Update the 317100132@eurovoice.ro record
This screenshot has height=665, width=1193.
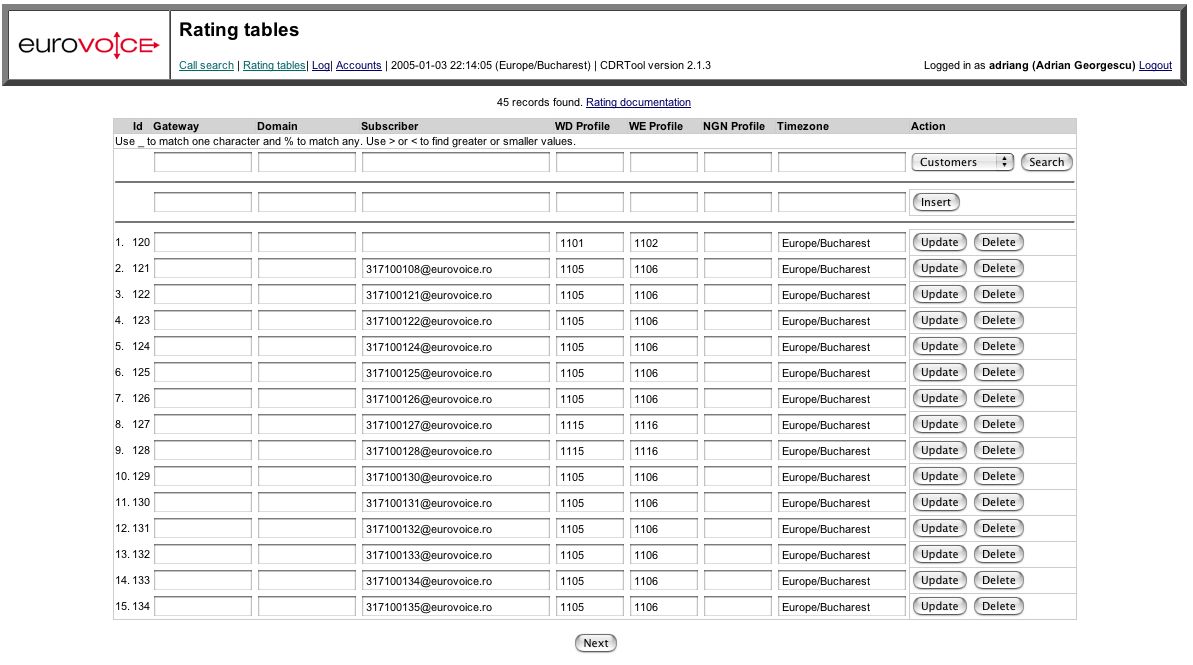[x=940, y=528]
